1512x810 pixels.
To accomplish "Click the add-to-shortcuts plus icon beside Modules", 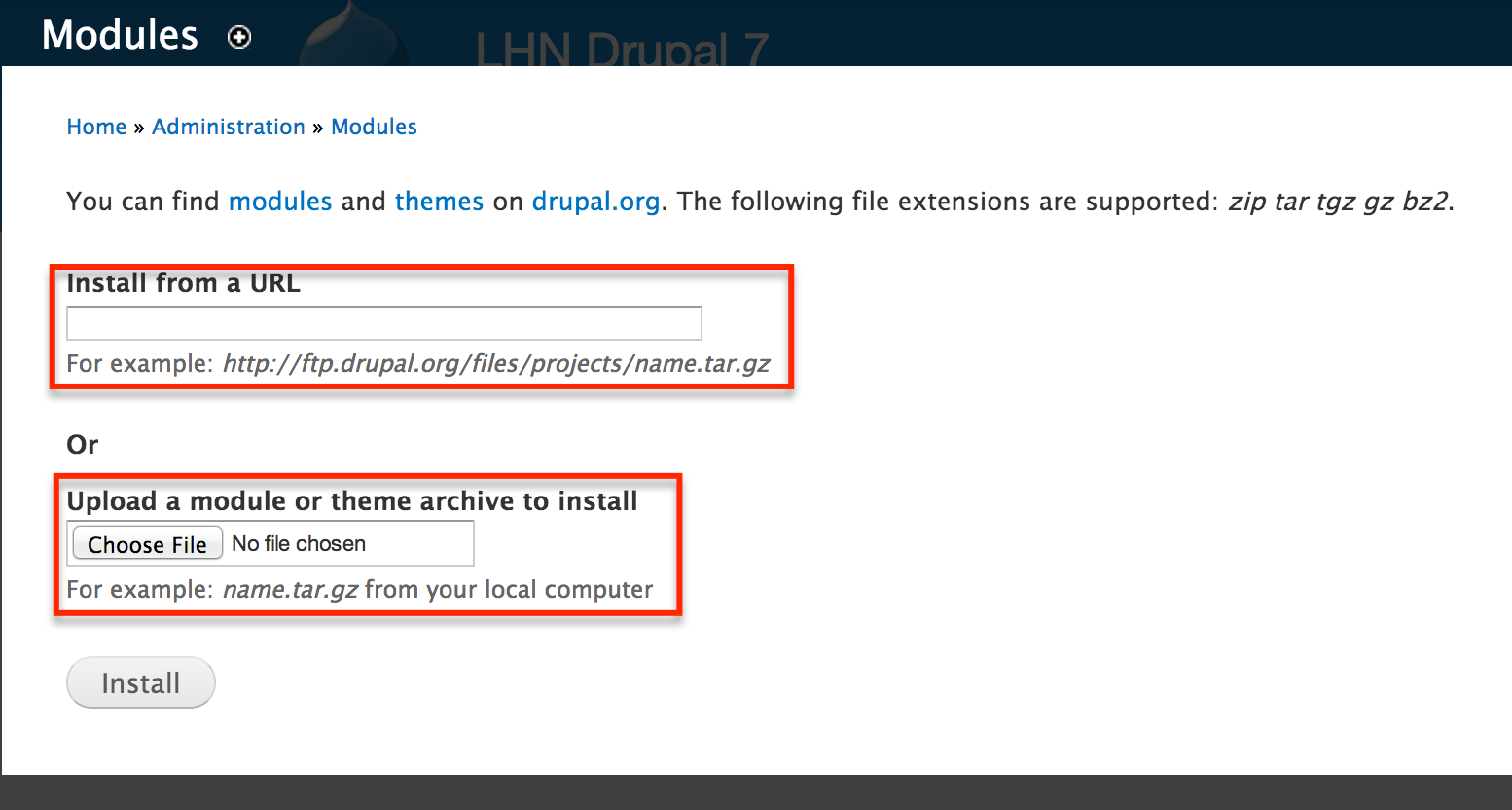I will pos(239,37).
